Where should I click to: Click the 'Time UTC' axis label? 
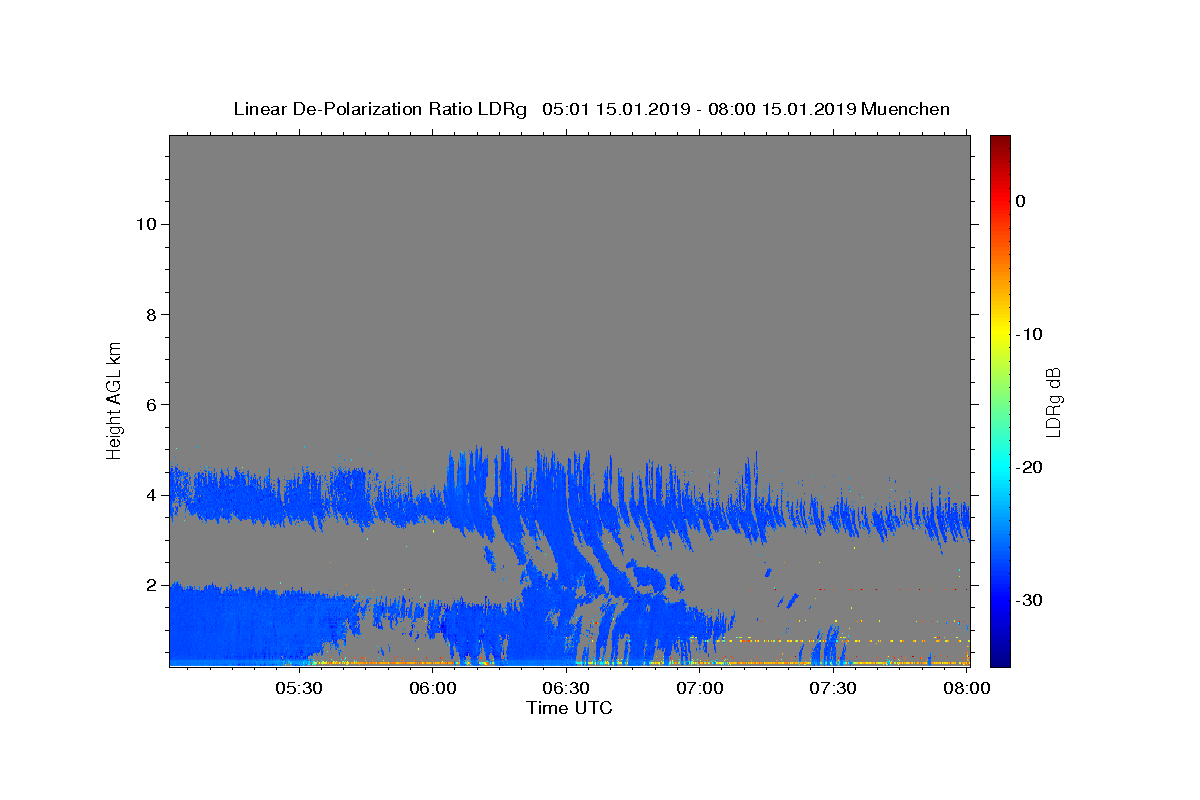tap(569, 708)
